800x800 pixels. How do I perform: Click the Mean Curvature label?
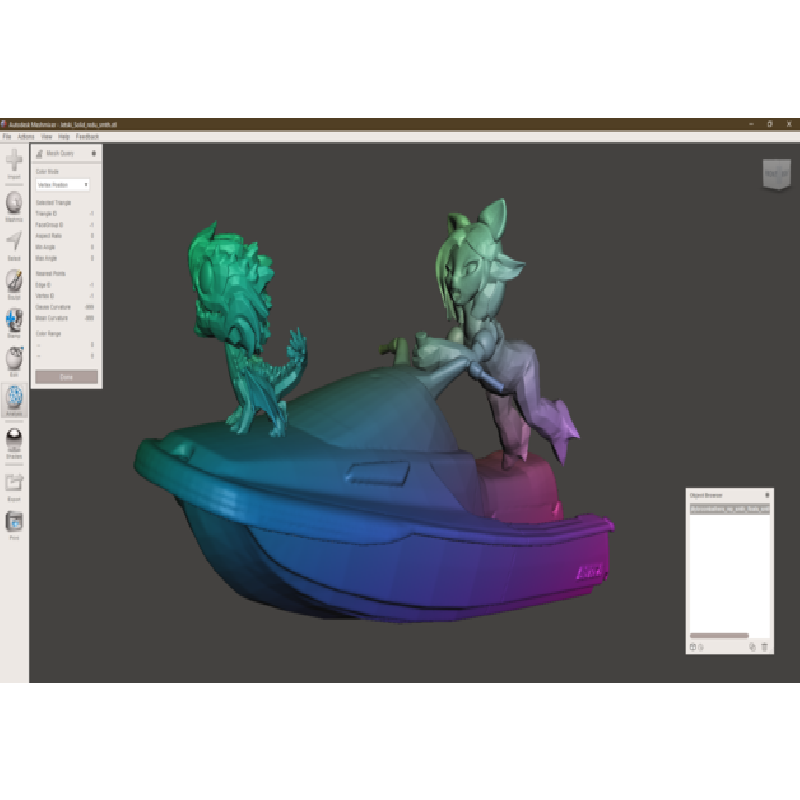[52, 318]
